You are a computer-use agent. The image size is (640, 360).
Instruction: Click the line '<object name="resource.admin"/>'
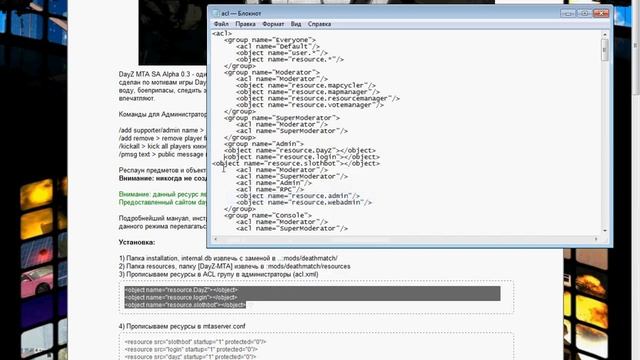tap(298, 196)
